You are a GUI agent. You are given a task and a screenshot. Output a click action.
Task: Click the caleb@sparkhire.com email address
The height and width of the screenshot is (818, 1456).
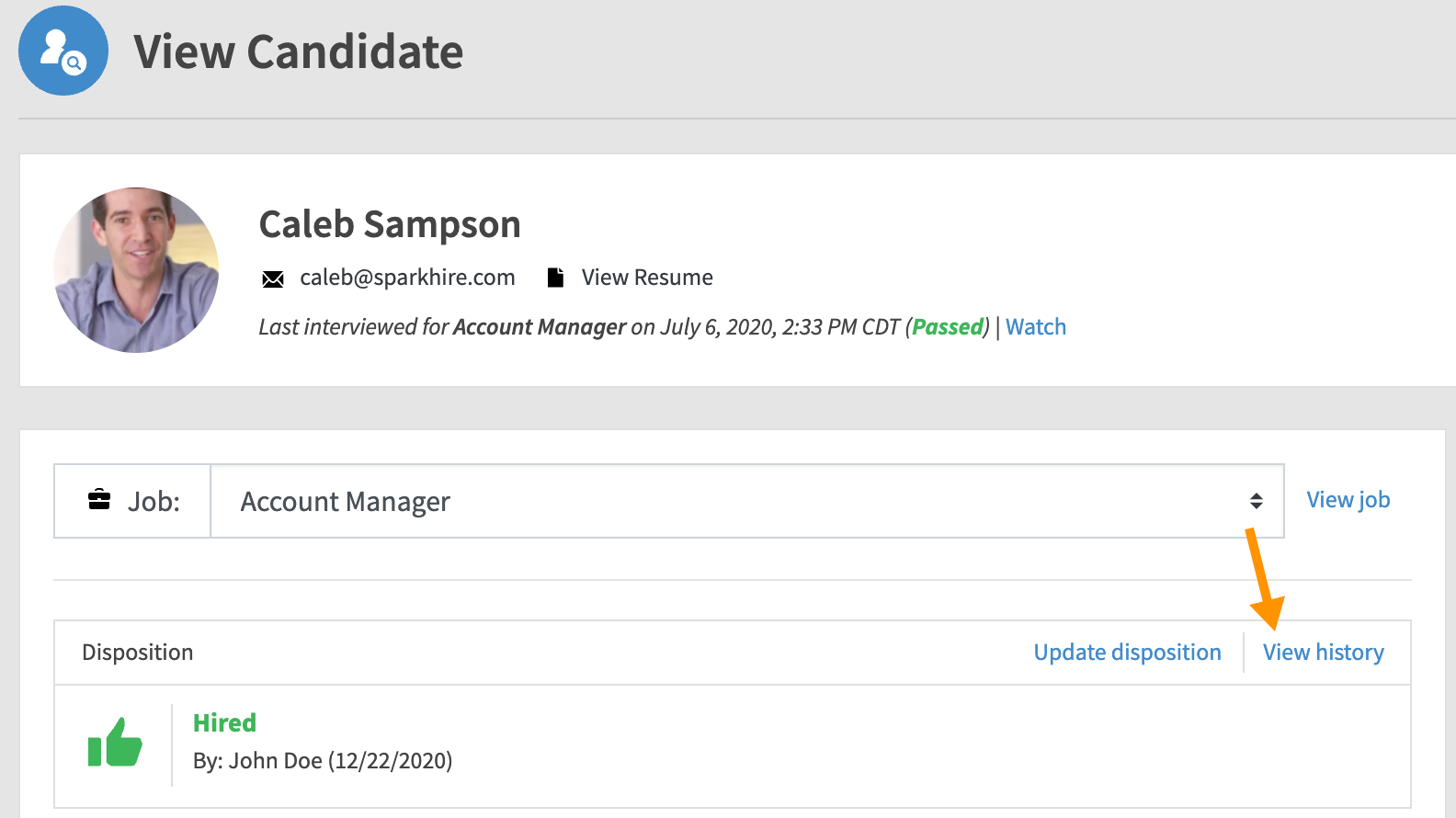(407, 278)
